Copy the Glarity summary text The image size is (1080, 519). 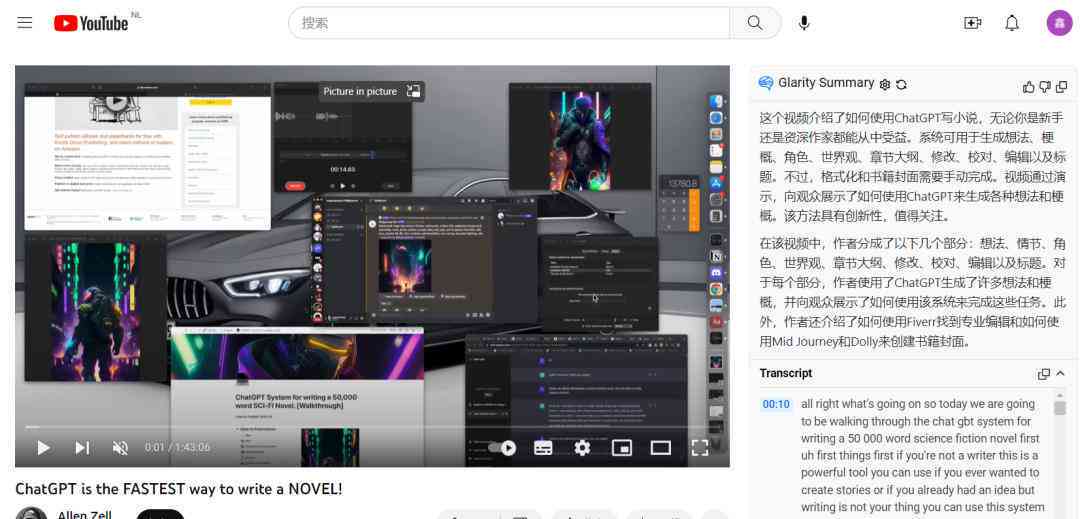(1061, 87)
